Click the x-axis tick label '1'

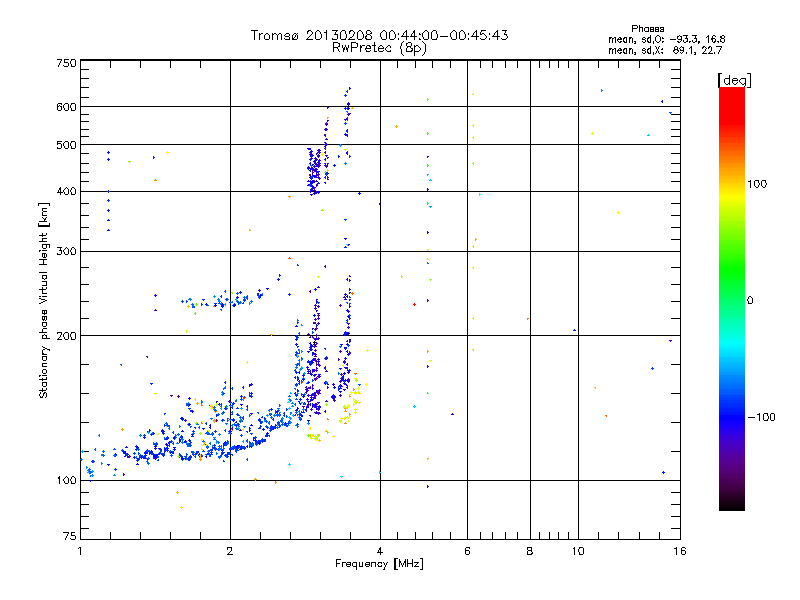[x=80, y=551]
